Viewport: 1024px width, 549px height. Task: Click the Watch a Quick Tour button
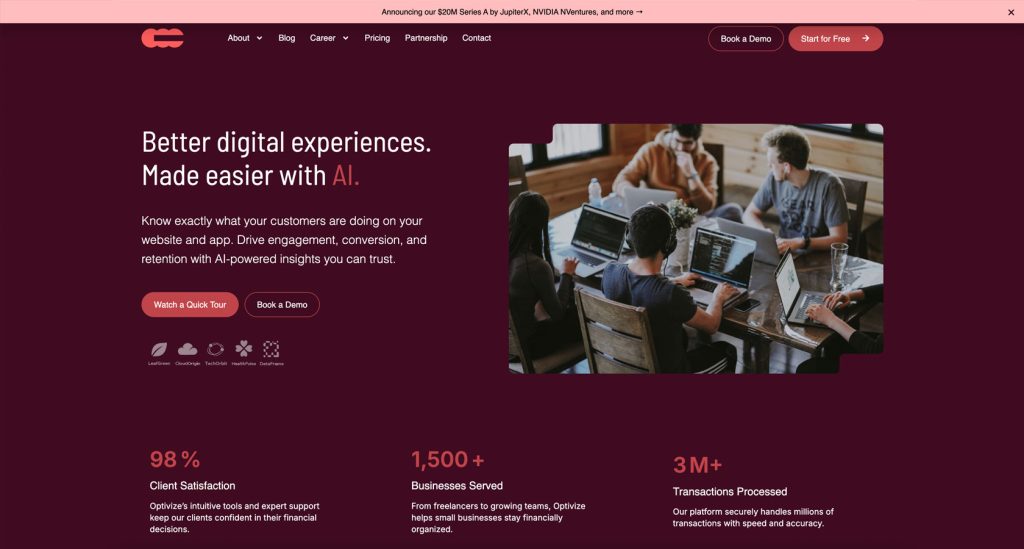tap(190, 305)
